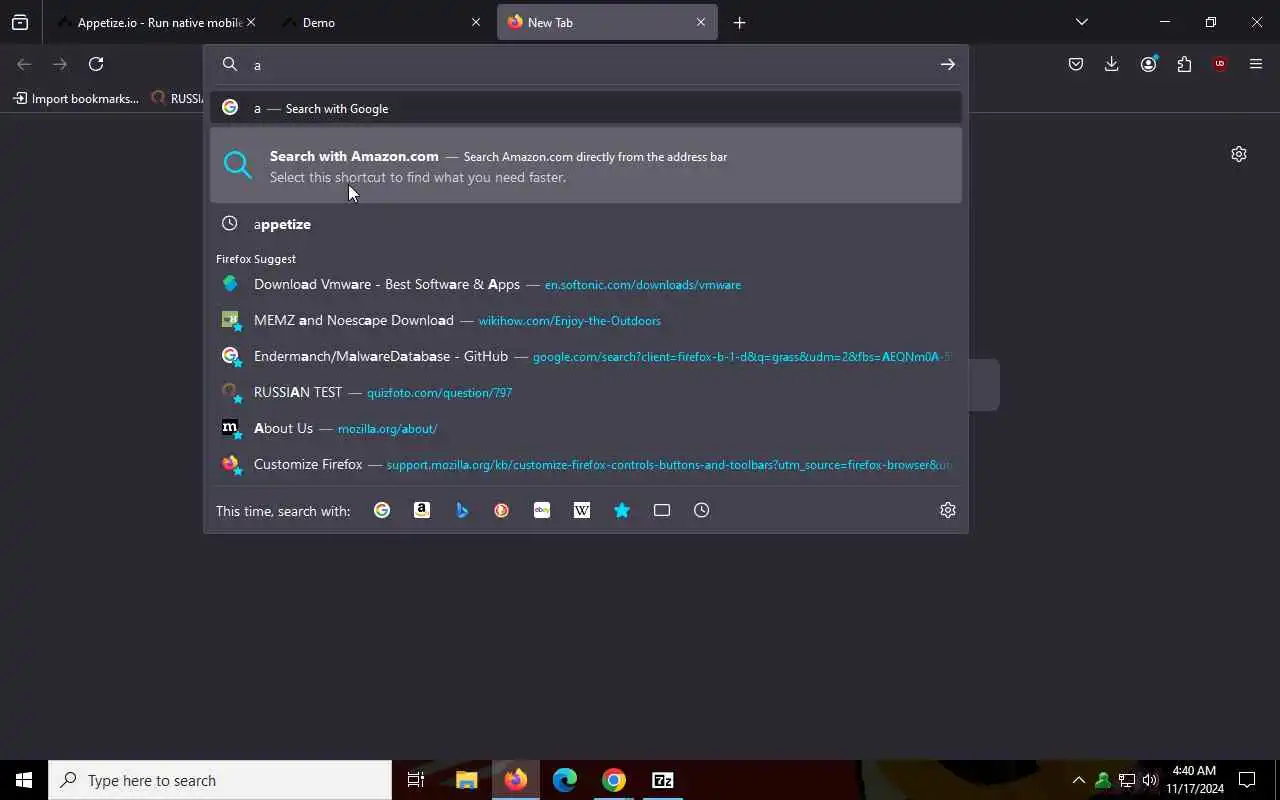Open Task View on taskbar
Screen dimensions: 1280x800
pos(416,780)
